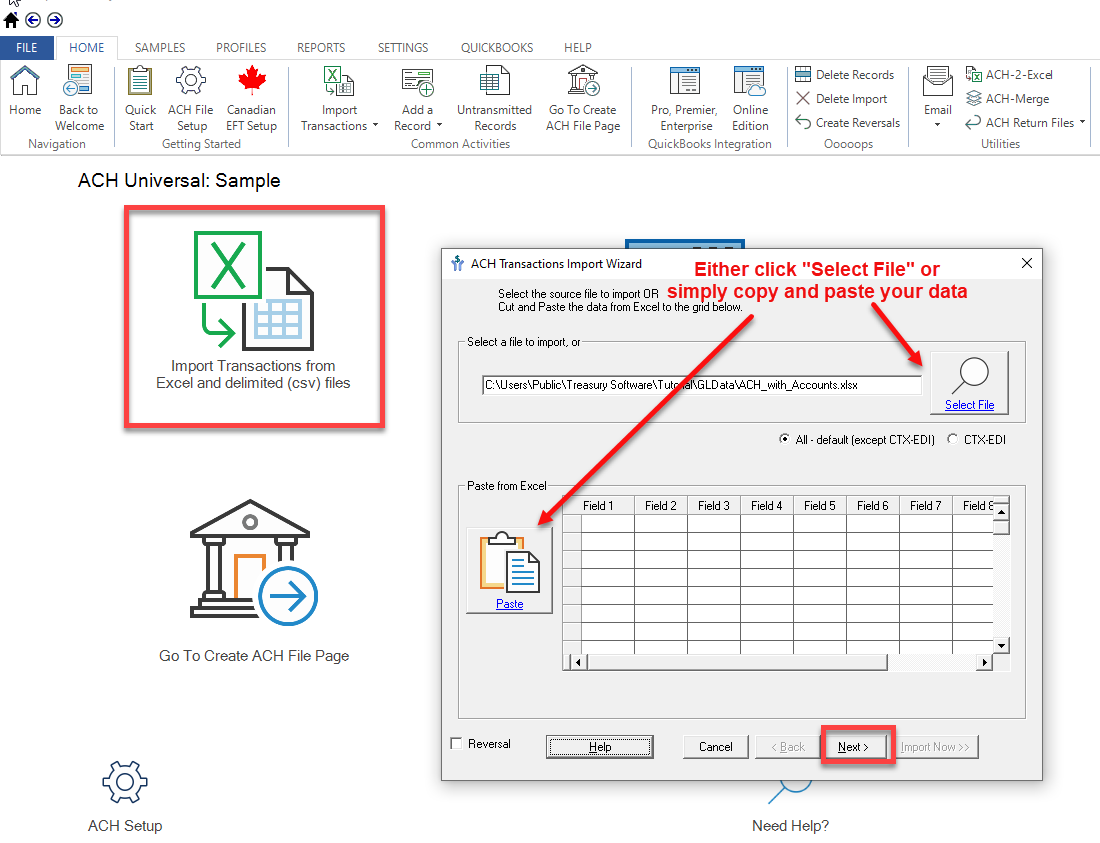Click the home icon in quick access bar

11,20
